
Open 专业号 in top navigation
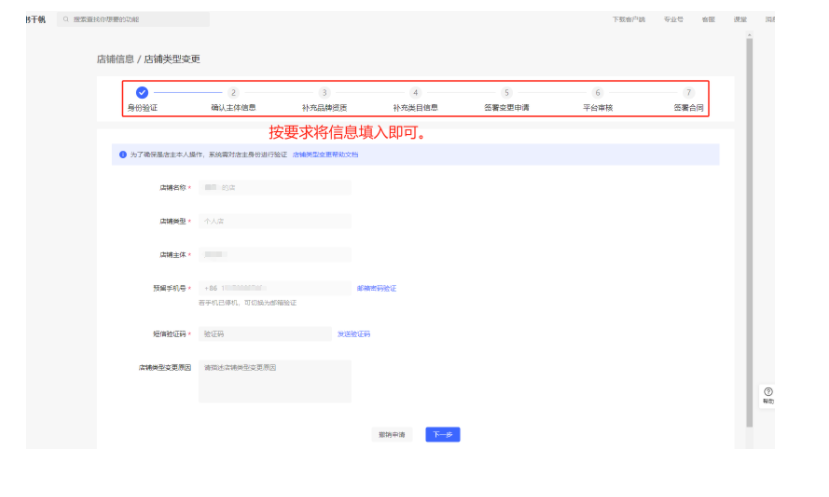(673, 19)
